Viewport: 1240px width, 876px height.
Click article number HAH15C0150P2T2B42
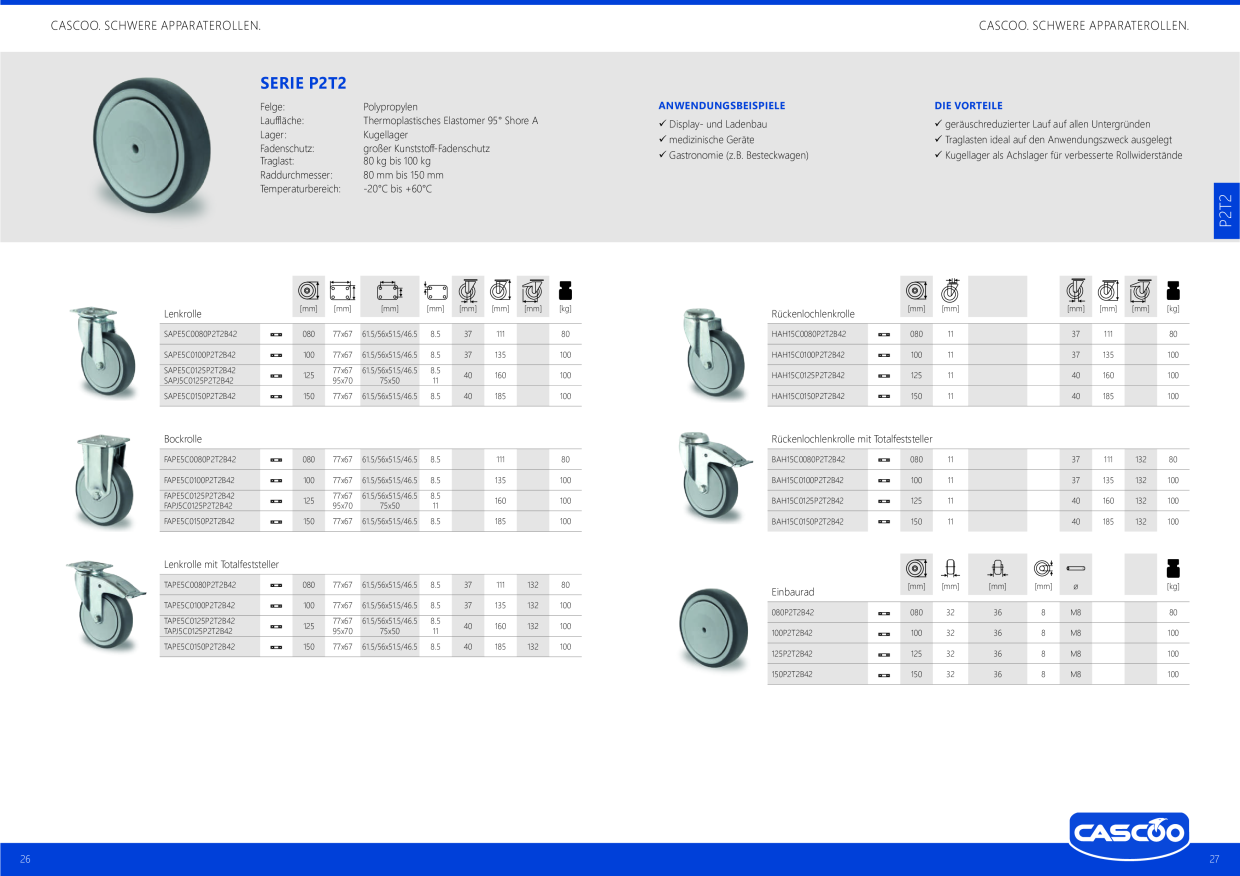[808, 396]
